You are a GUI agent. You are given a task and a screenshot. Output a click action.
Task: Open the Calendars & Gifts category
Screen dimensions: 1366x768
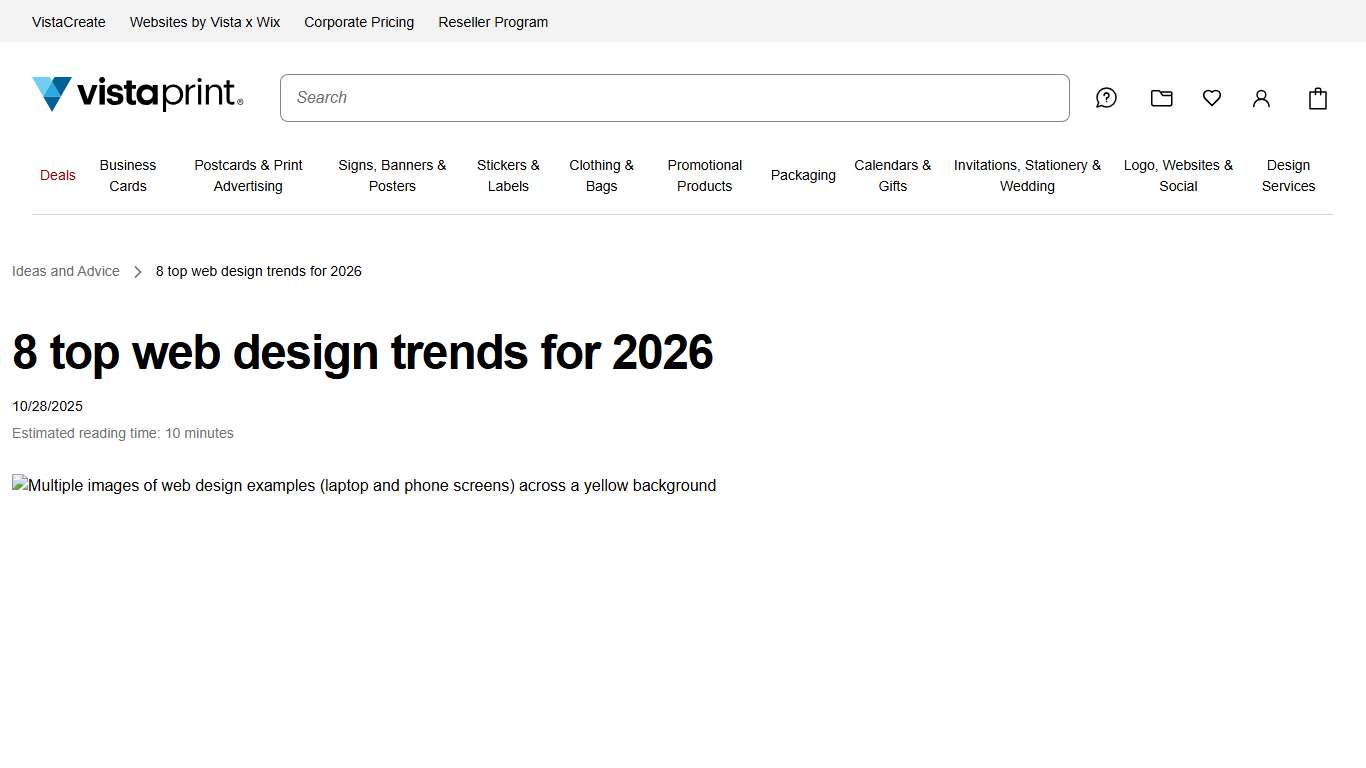(x=893, y=176)
